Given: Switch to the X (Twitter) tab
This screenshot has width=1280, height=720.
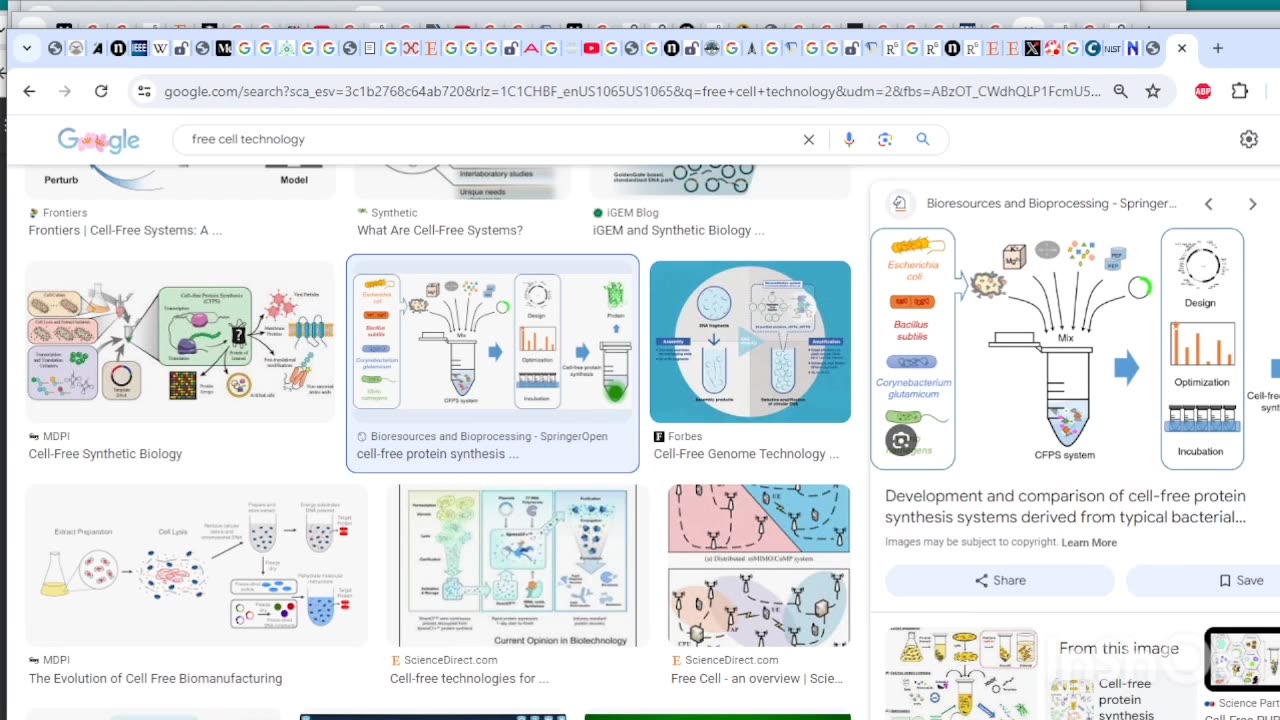Looking at the screenshot, I should pyautogui.click(x=1032, y=48).
